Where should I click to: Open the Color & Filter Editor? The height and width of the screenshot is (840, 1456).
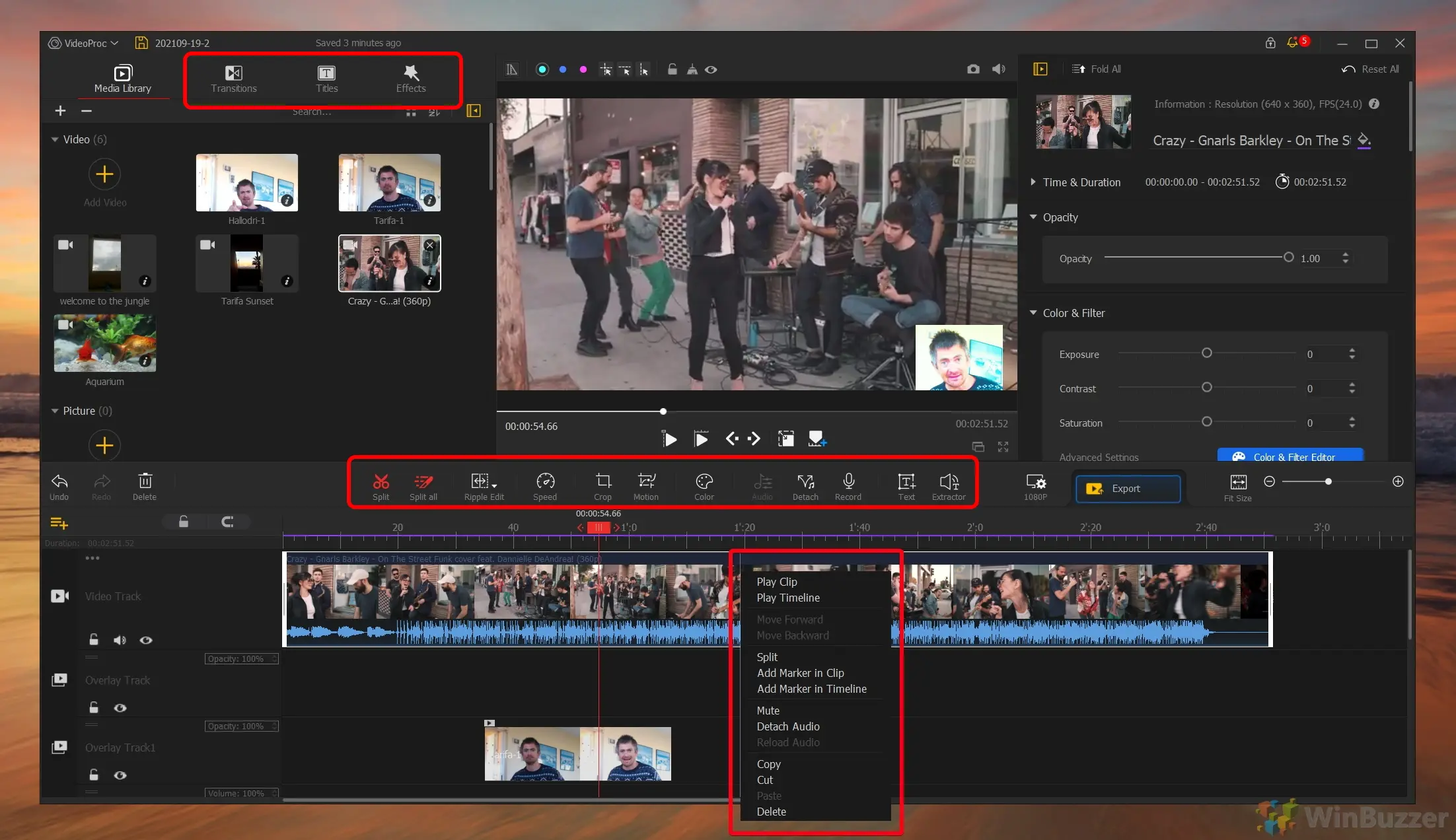[1289, 456]
